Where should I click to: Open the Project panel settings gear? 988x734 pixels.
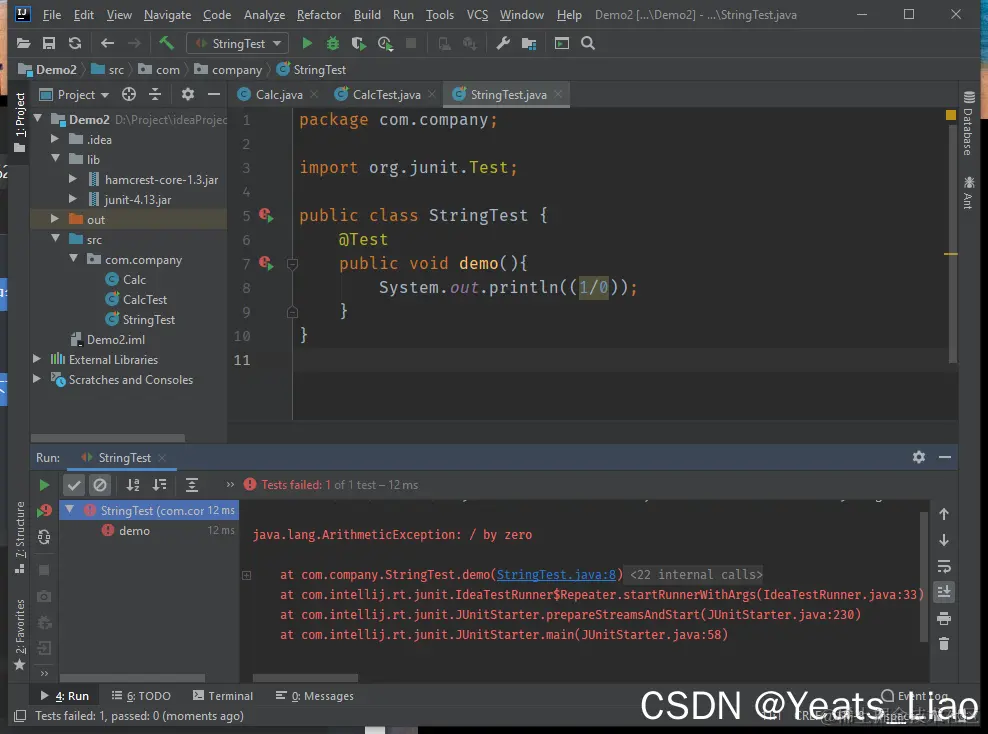pos(188,95)
